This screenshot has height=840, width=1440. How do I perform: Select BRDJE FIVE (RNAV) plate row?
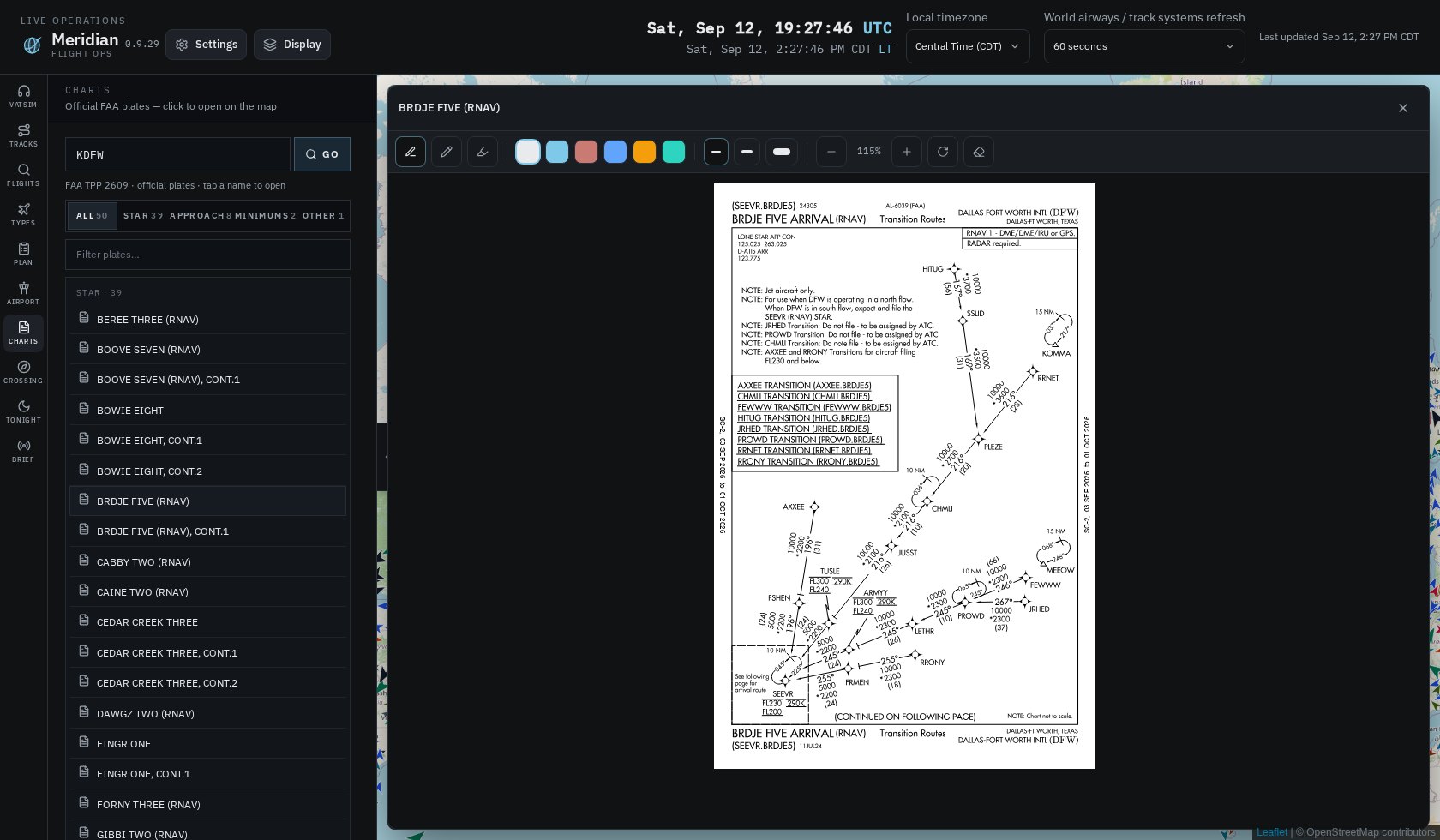[207, 501]
